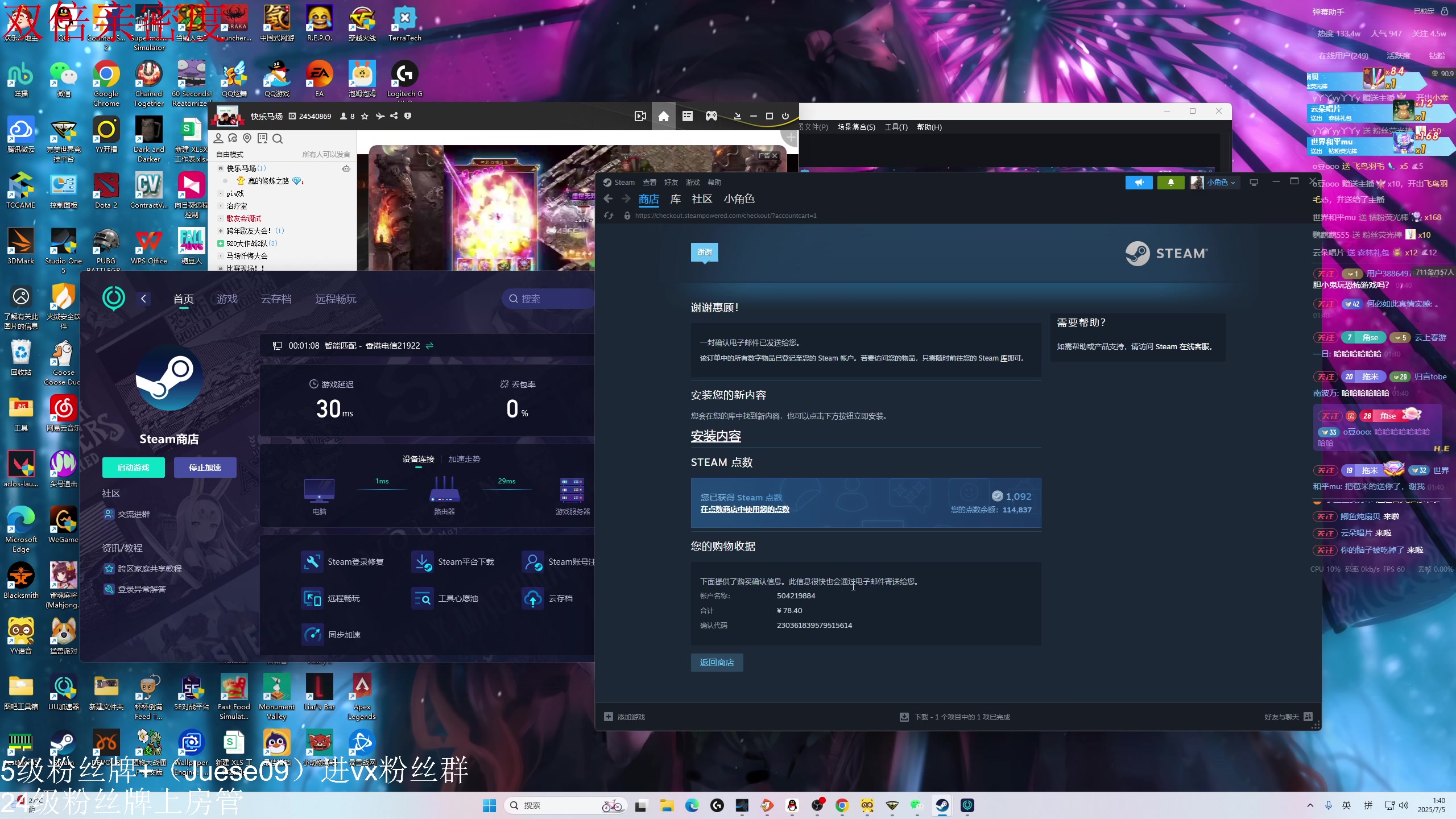Click the 启动游戏 button
The width and height of the screenshot is (1456, 819).
tap(134, 468)
